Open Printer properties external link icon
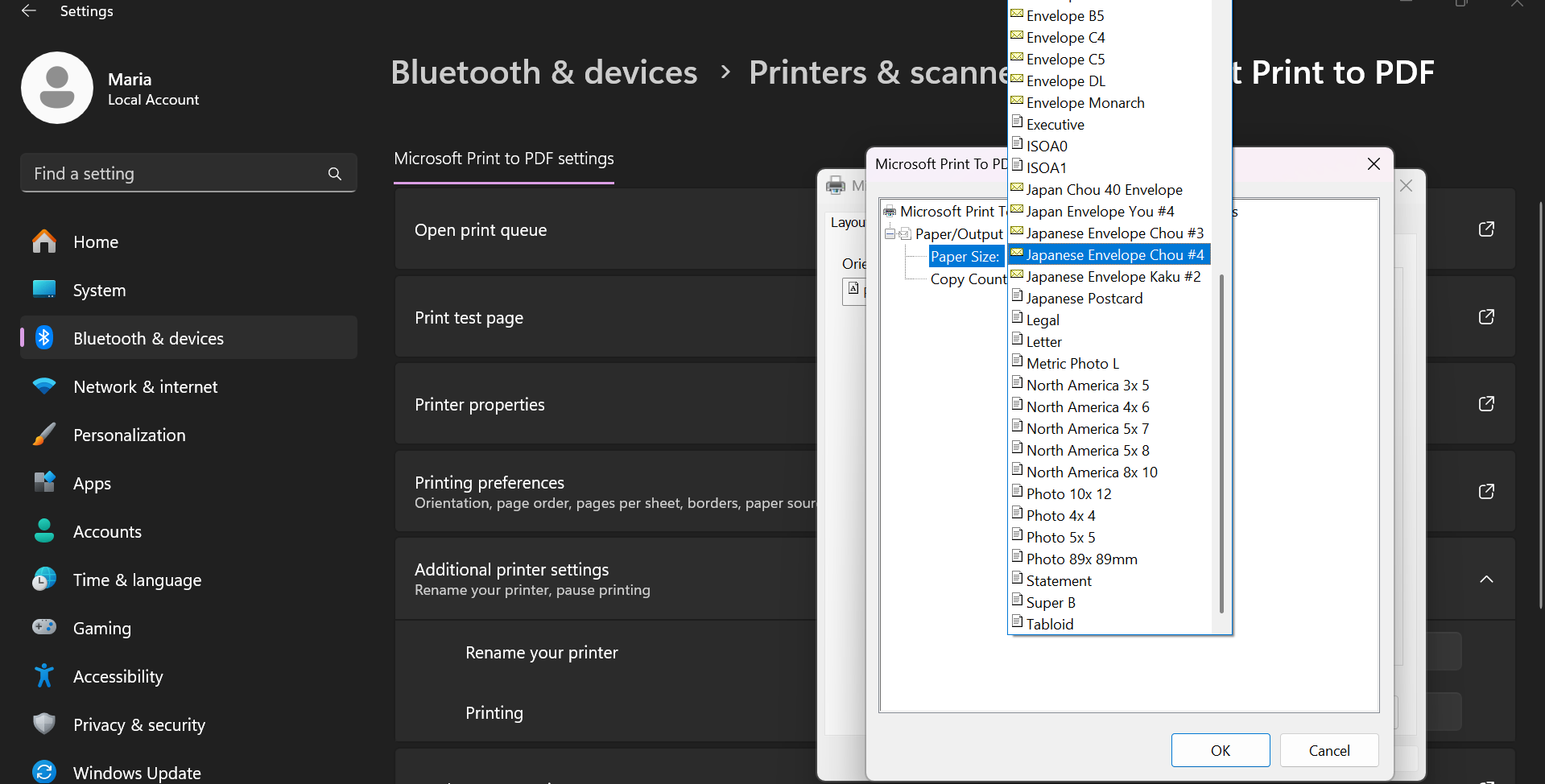1545x784 pixels. (x=1486, y=404)
